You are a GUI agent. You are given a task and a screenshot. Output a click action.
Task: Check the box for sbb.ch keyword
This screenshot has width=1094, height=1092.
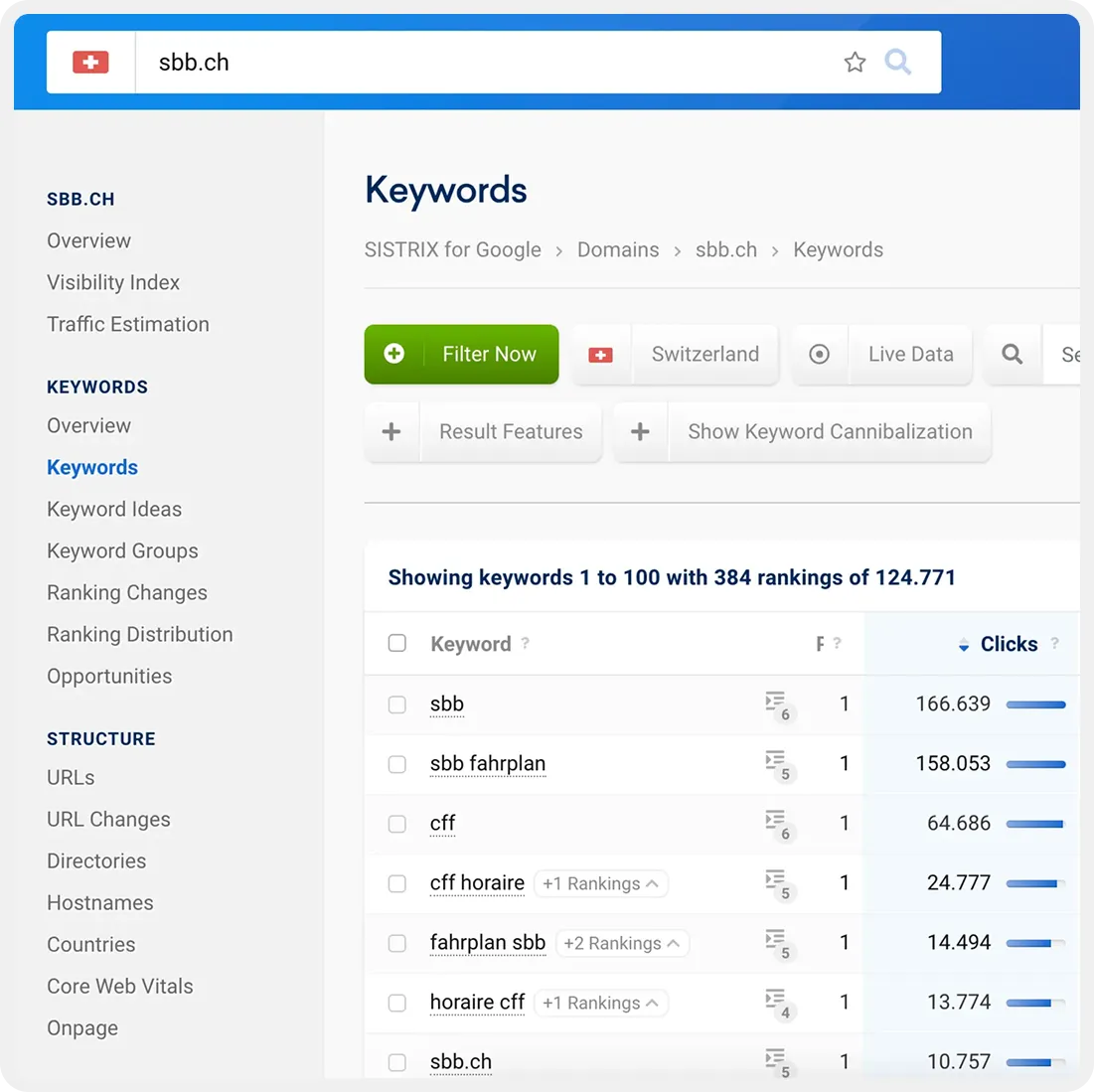pyautogui.click(x=397, y=1063)
